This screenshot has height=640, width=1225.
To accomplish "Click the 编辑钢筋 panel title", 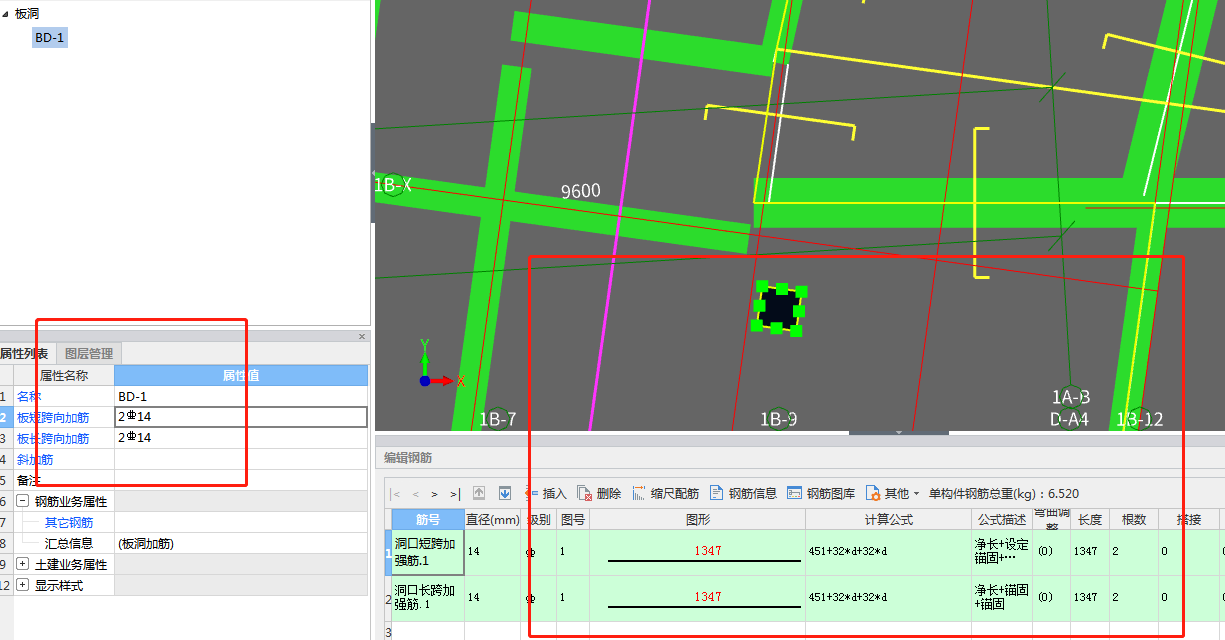I will pyautogui.click(x=408, y=458).
